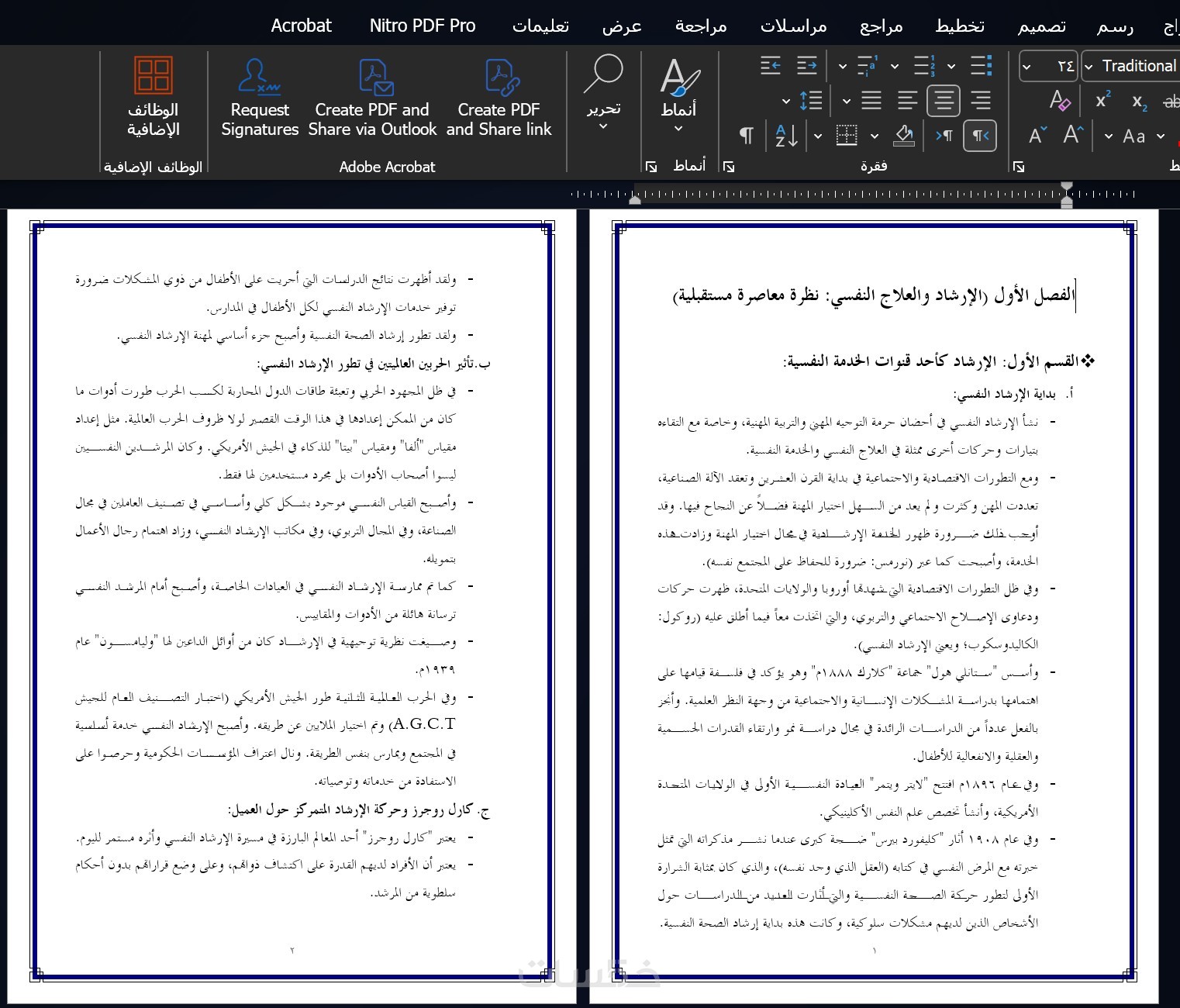Switch to the تخطيط (Layout) tab
1180x1008 pixels.
(x=960, y=26)
